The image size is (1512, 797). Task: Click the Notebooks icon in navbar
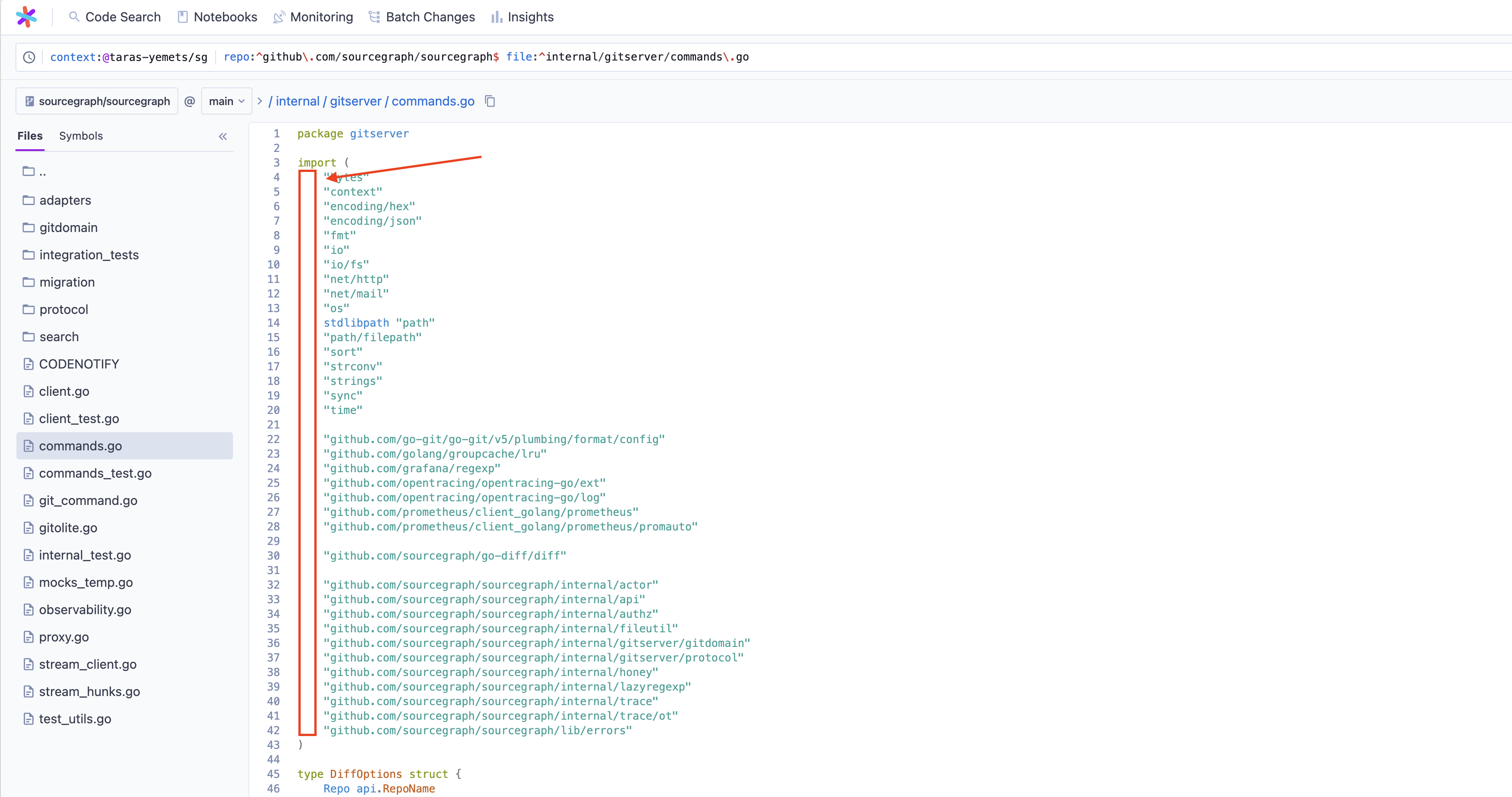182,17
